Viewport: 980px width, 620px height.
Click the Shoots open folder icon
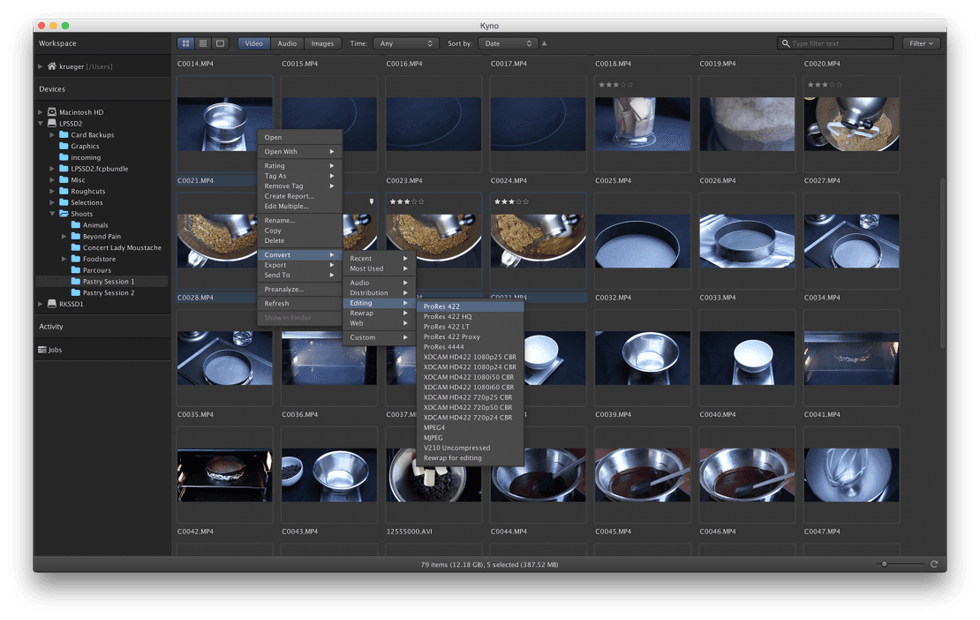(64, 213)
